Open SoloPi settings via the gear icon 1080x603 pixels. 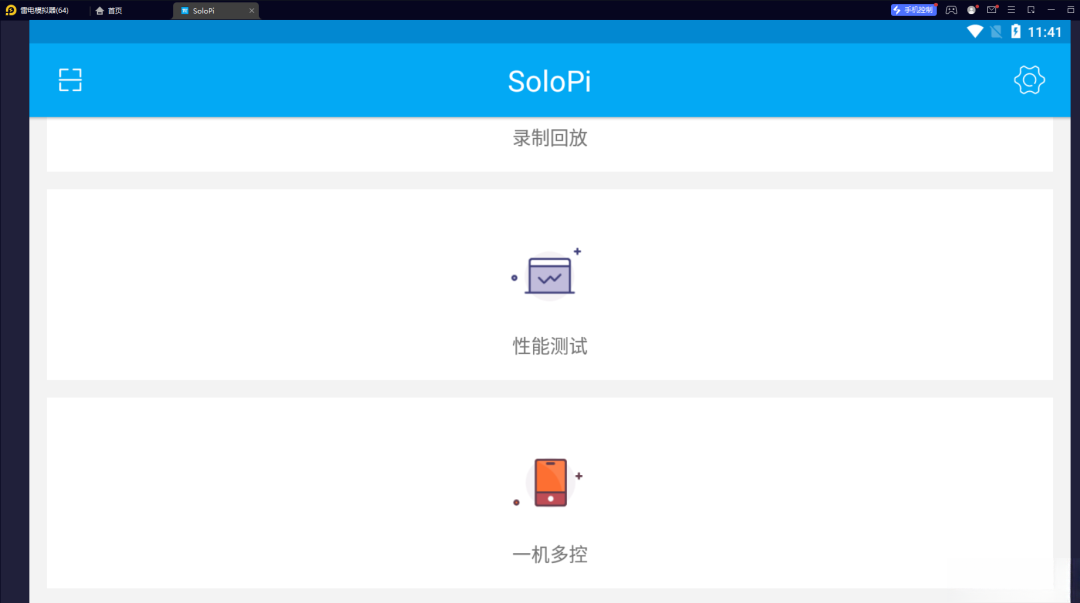click(1029, 80)
